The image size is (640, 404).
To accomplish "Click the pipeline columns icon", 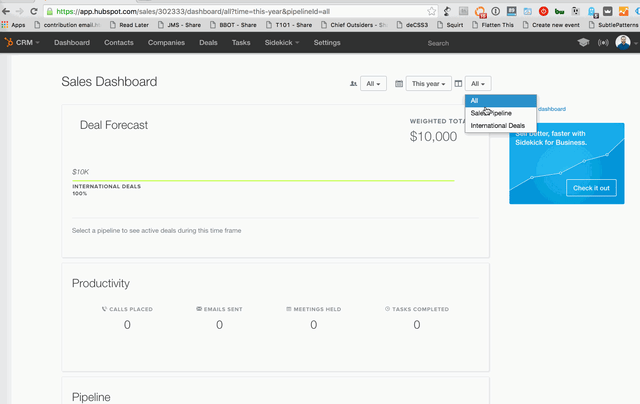I will pyautogui.click(x=458, y=84).
